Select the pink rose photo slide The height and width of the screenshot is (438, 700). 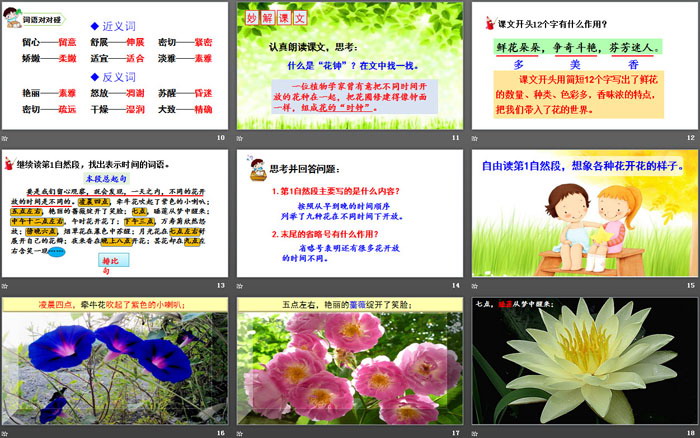tap(350, 361)
